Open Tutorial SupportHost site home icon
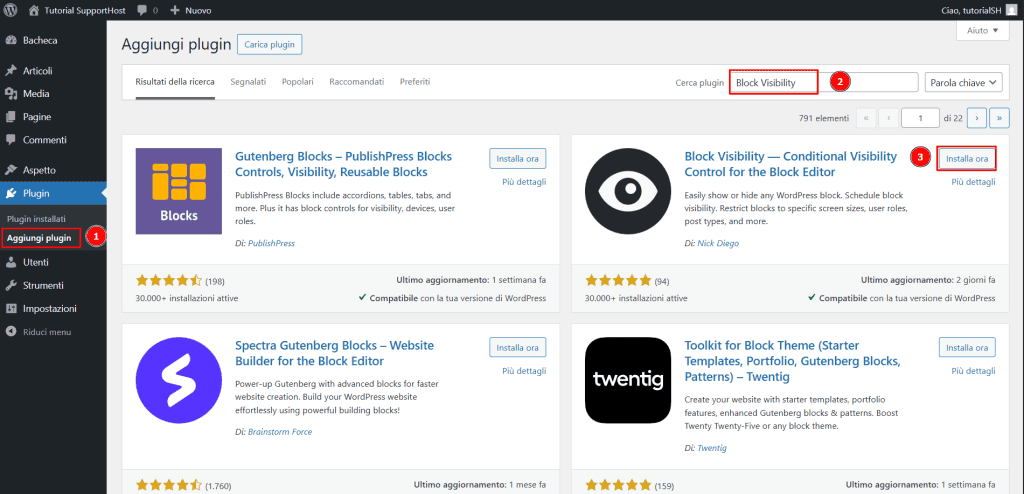1024x494 pixels. tap(34, 10)
